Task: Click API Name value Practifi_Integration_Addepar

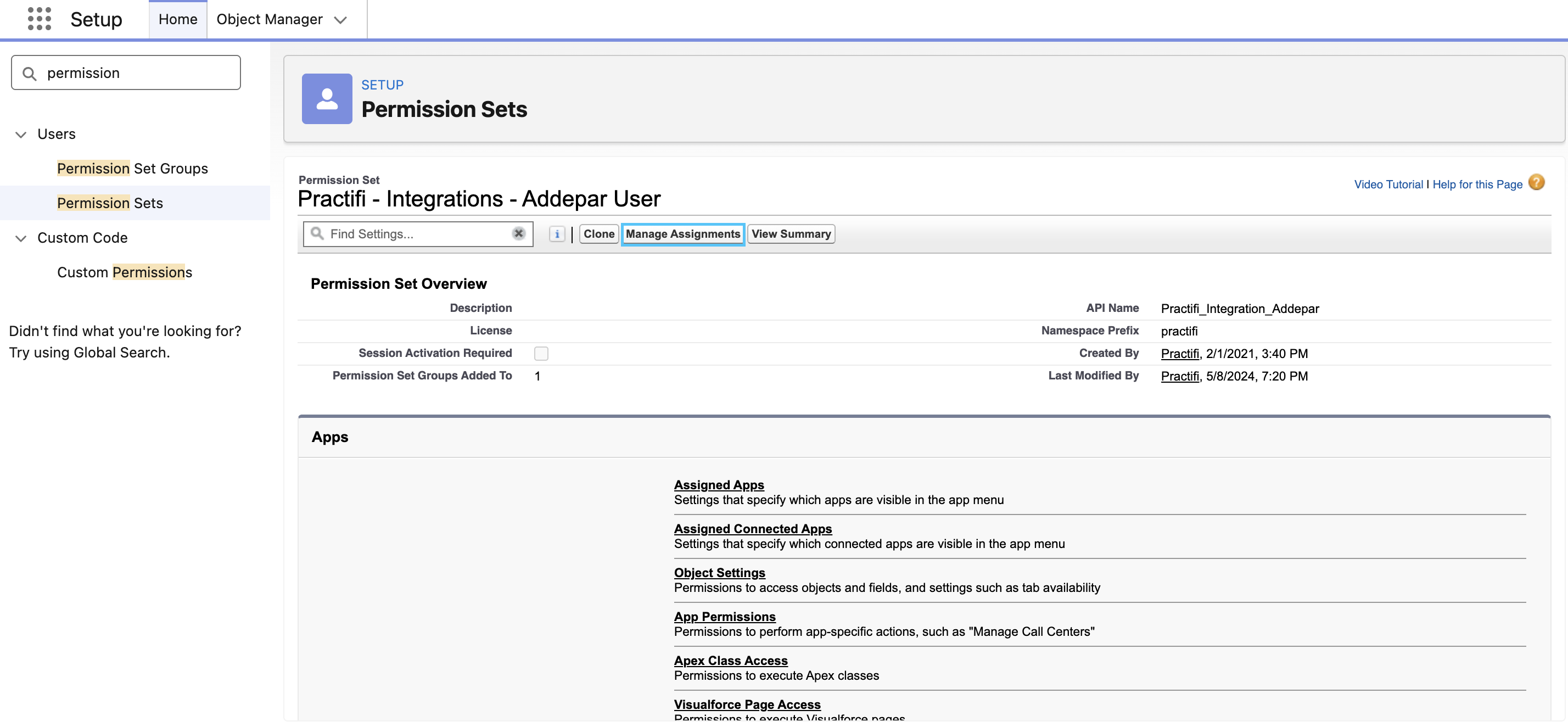Action: click(1240, 309)
